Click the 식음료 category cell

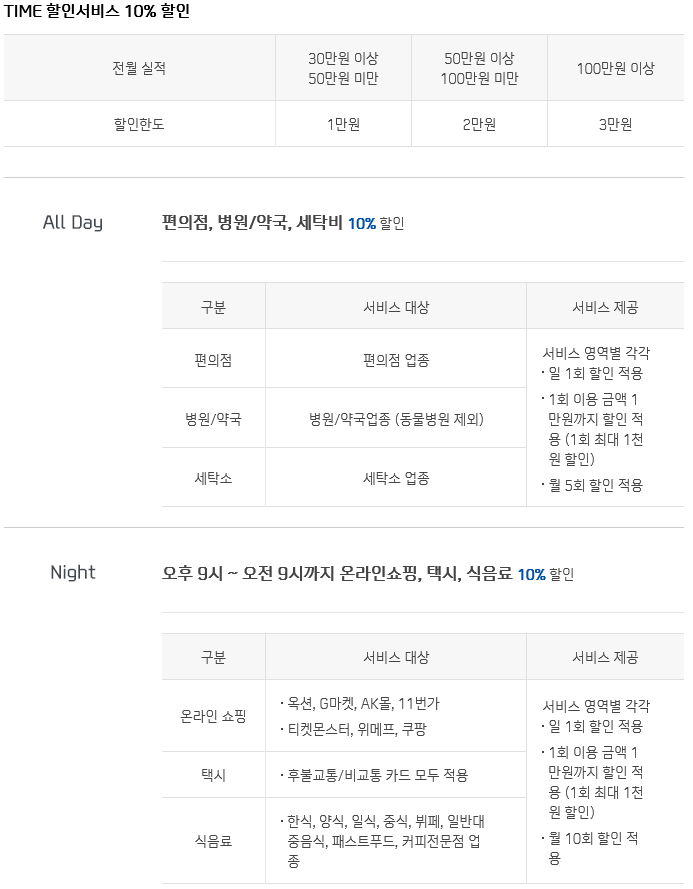pos(213,841)
